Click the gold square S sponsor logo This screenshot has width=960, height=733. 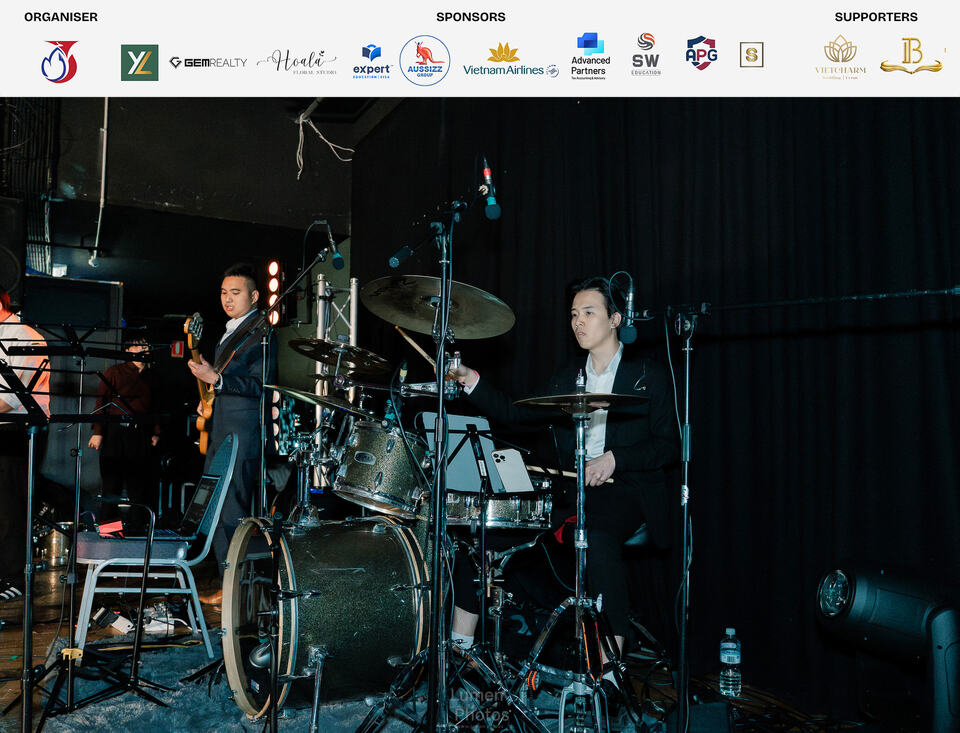(751, 55)
